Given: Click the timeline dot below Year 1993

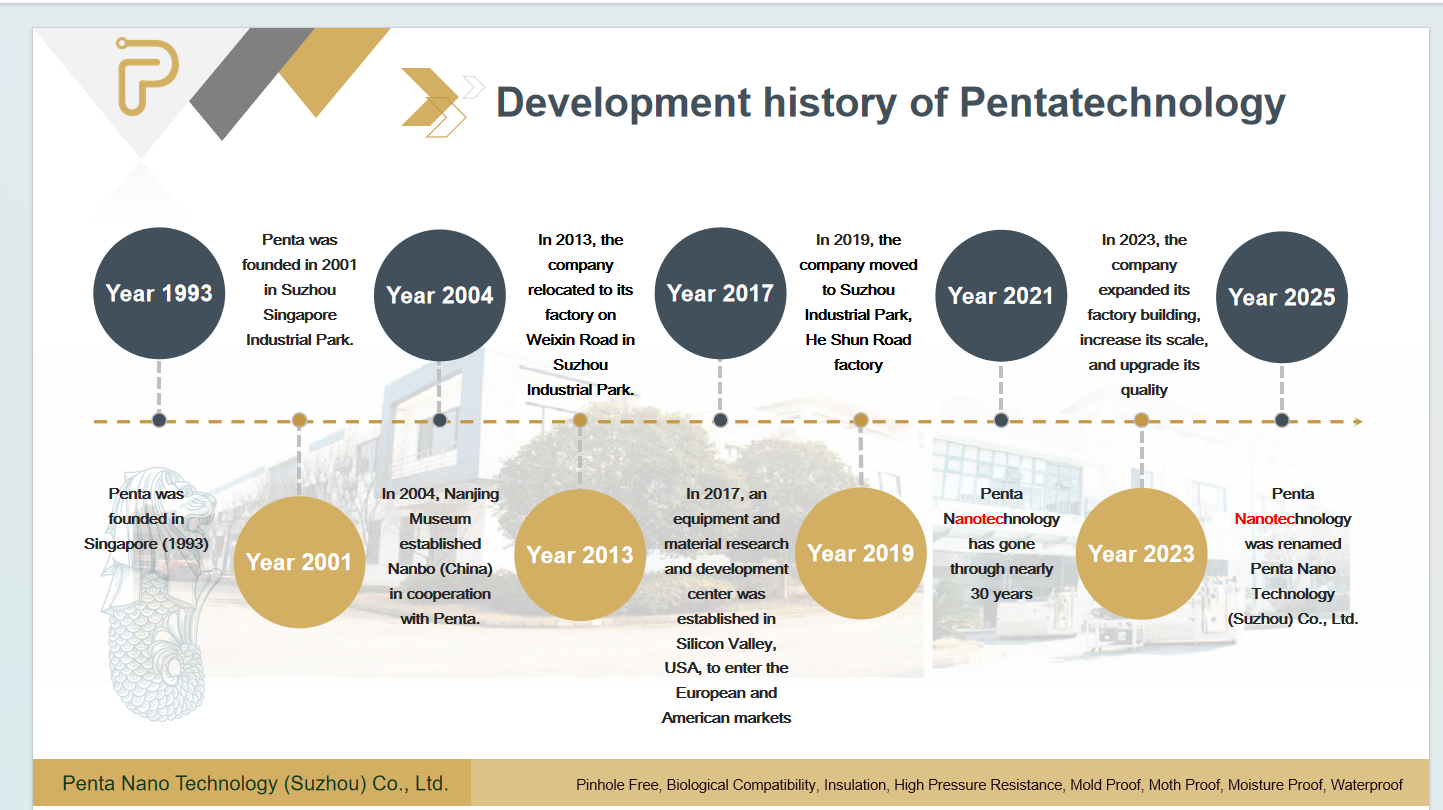Looking at the screenshot, I should point(159,420).
